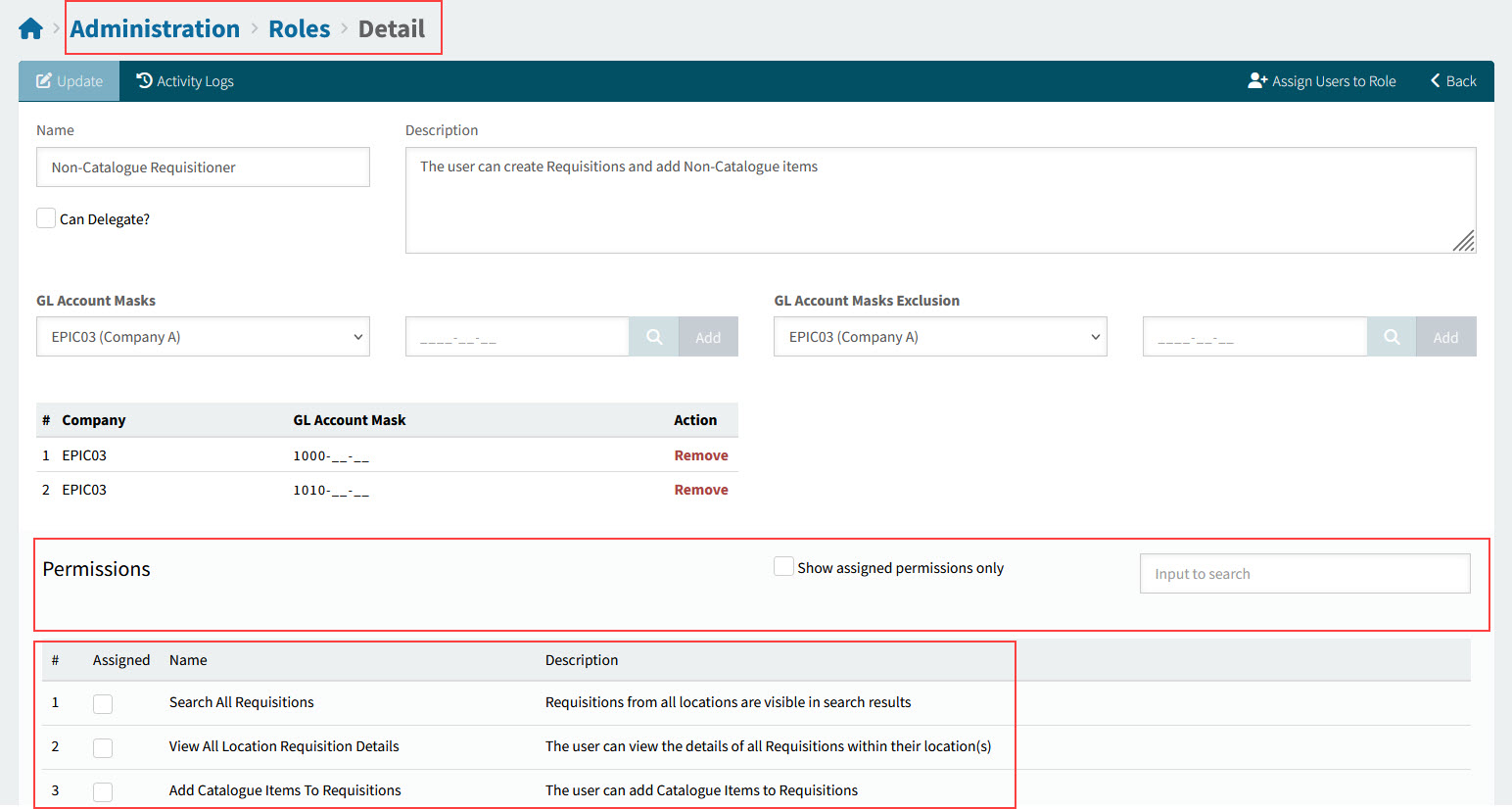
Task: Click the Back chevron icon
Action: [1436, 80]
